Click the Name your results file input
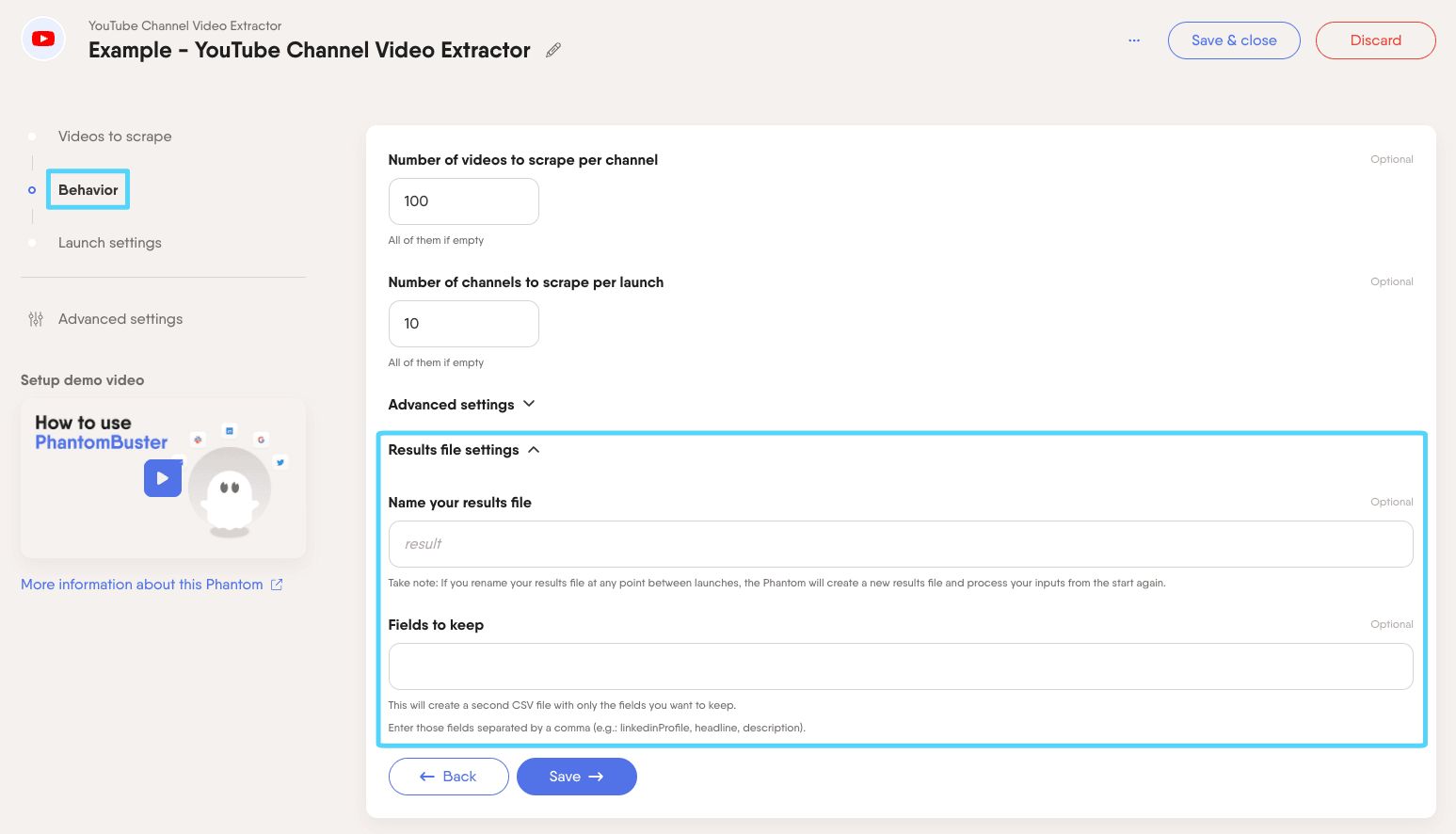1456x834 pixels. tap(901, 544)
